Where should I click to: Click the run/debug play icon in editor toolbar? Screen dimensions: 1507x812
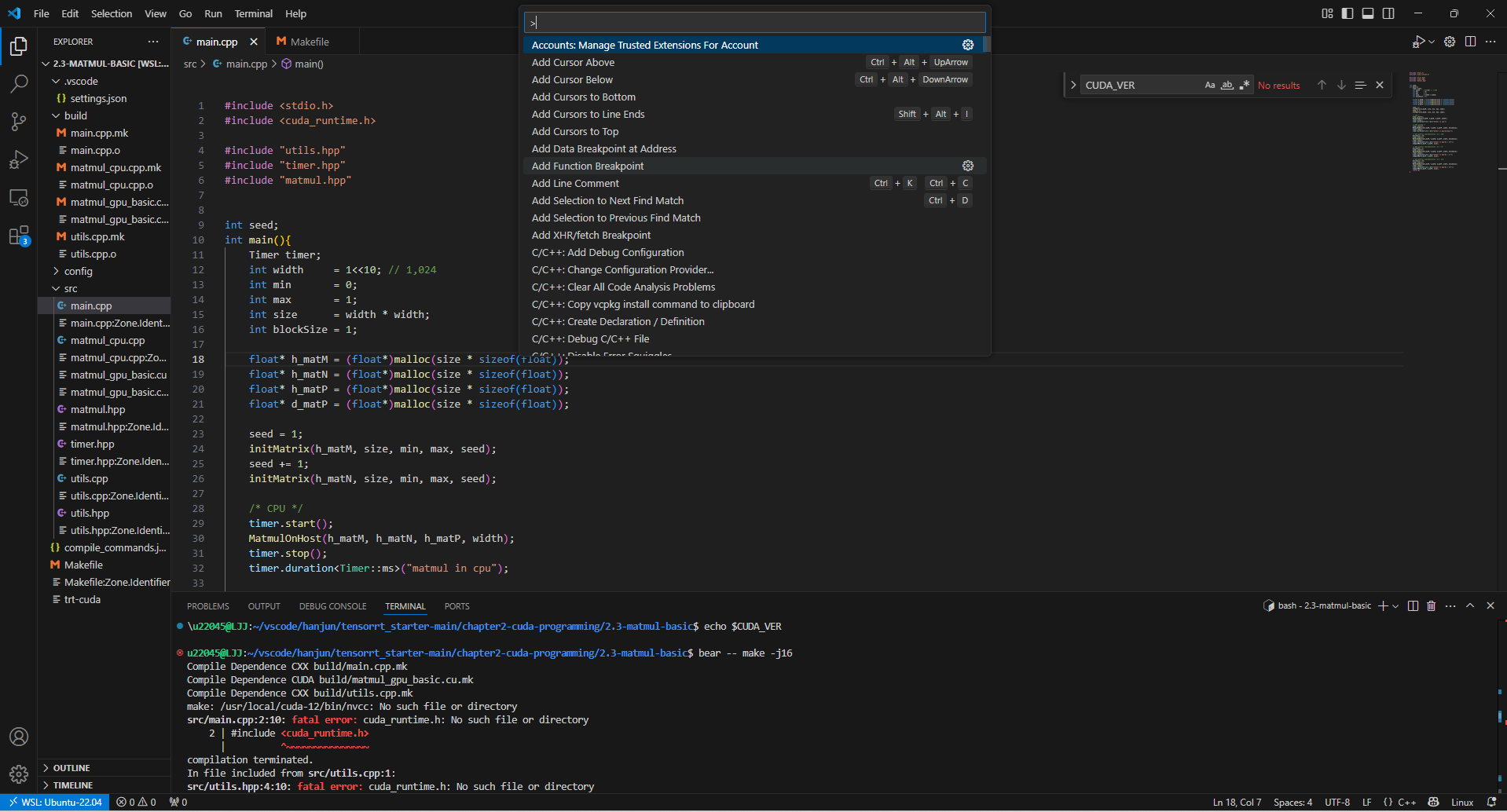click(1419, 42)
